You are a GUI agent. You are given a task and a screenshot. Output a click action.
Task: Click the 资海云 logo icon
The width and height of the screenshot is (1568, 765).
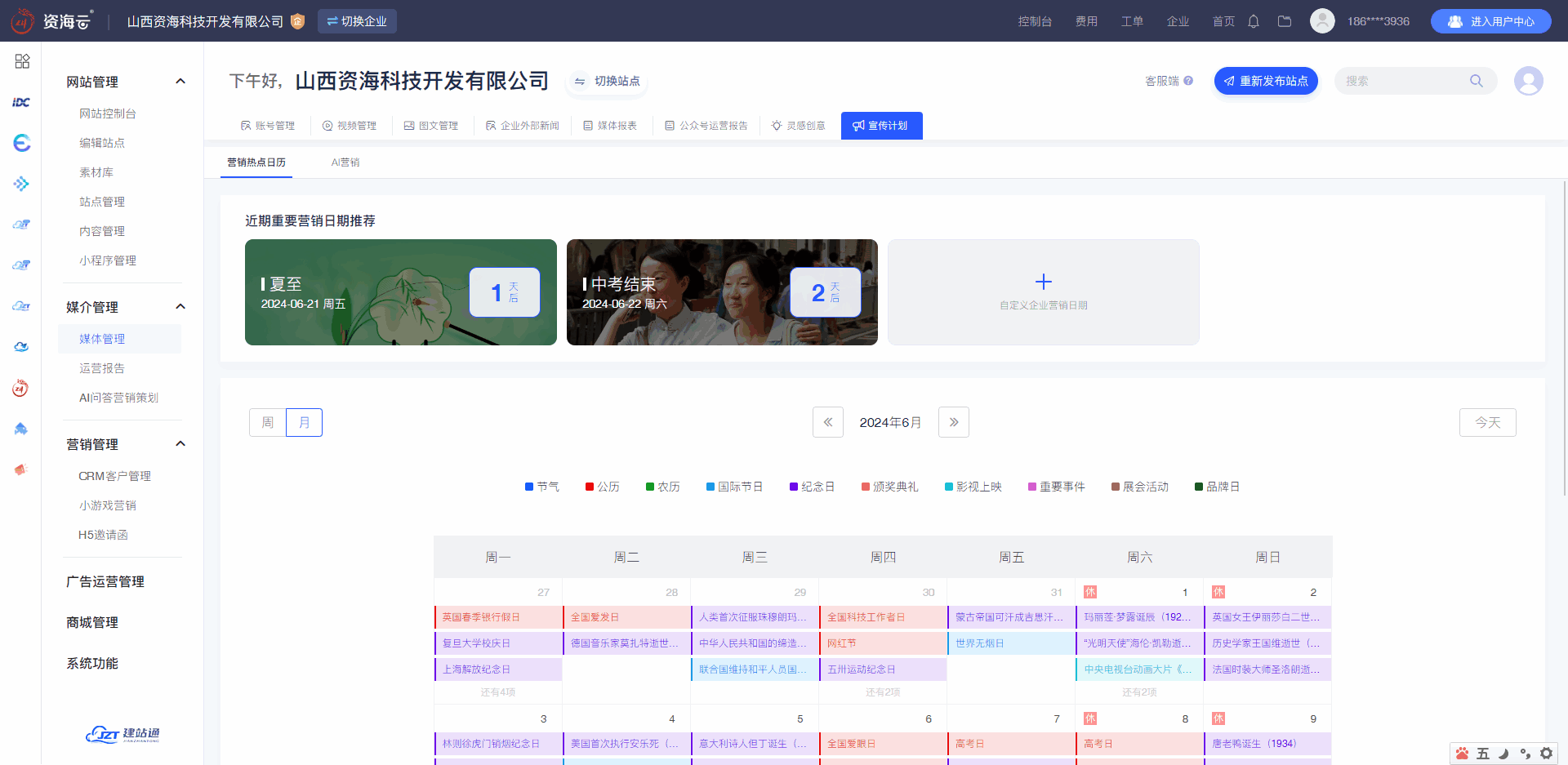[x=23, y=21]
